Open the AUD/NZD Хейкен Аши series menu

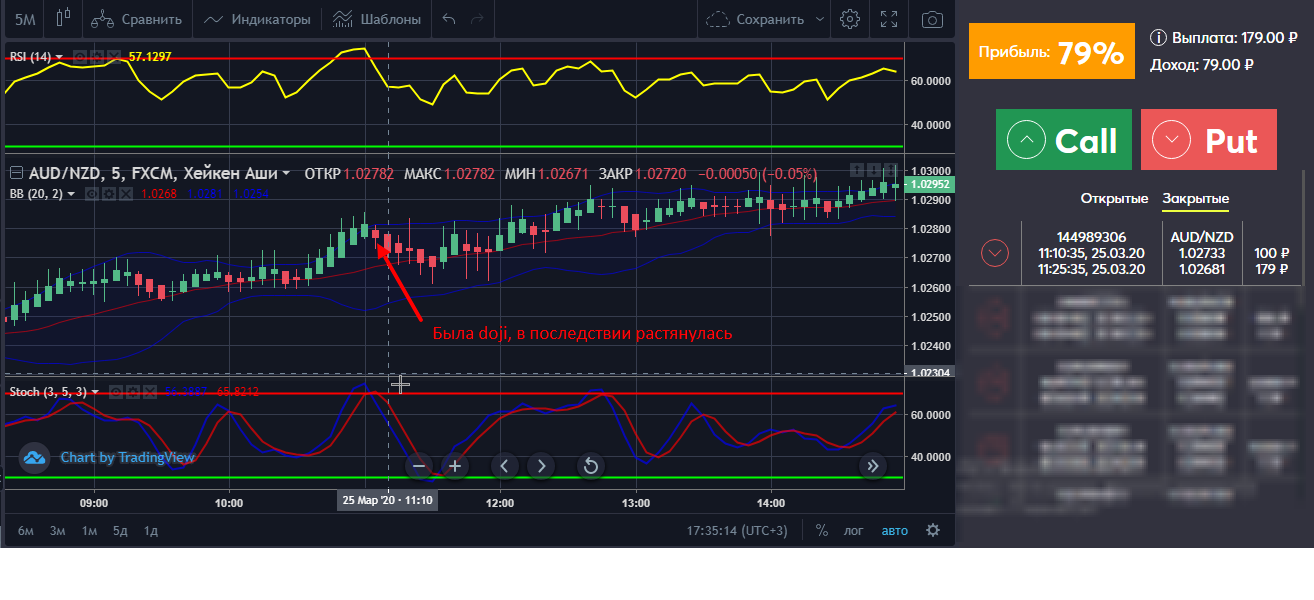coord(286,173)
